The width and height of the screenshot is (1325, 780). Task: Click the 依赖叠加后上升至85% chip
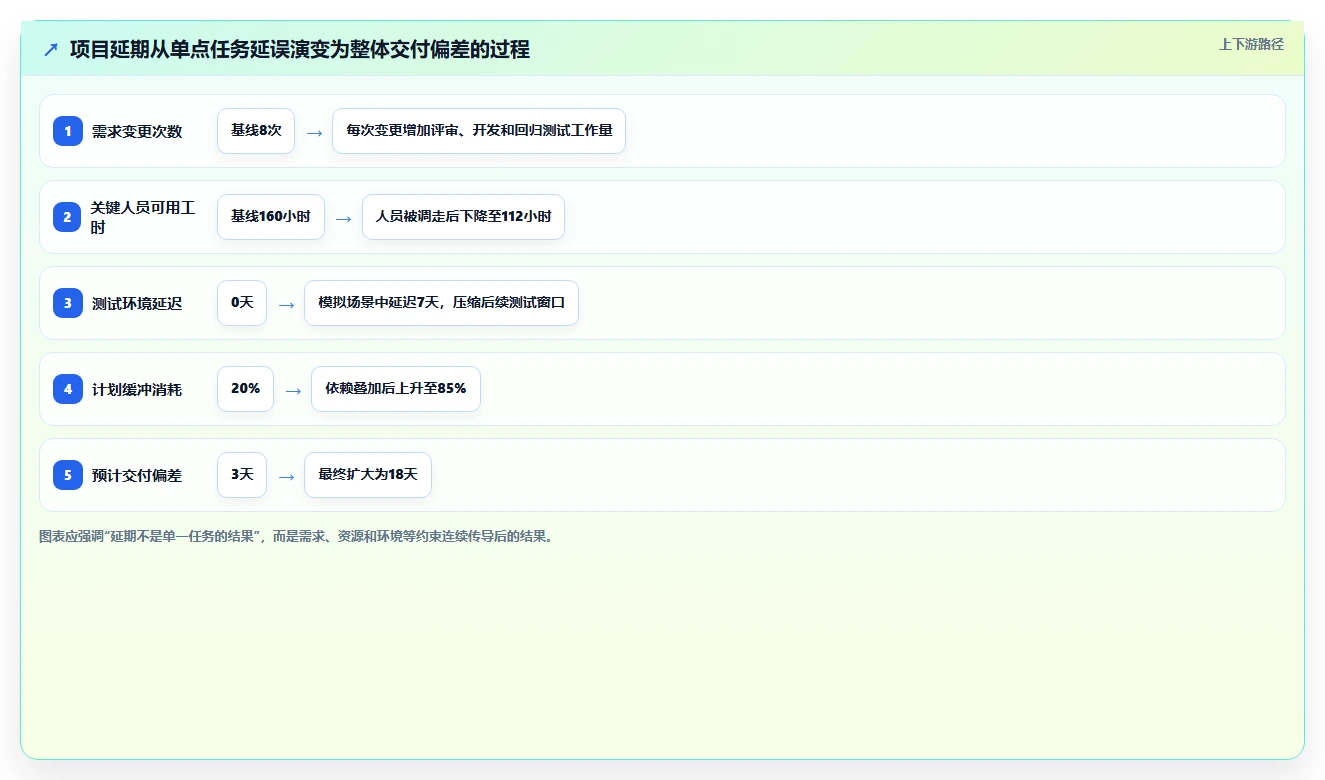point(396,389)
